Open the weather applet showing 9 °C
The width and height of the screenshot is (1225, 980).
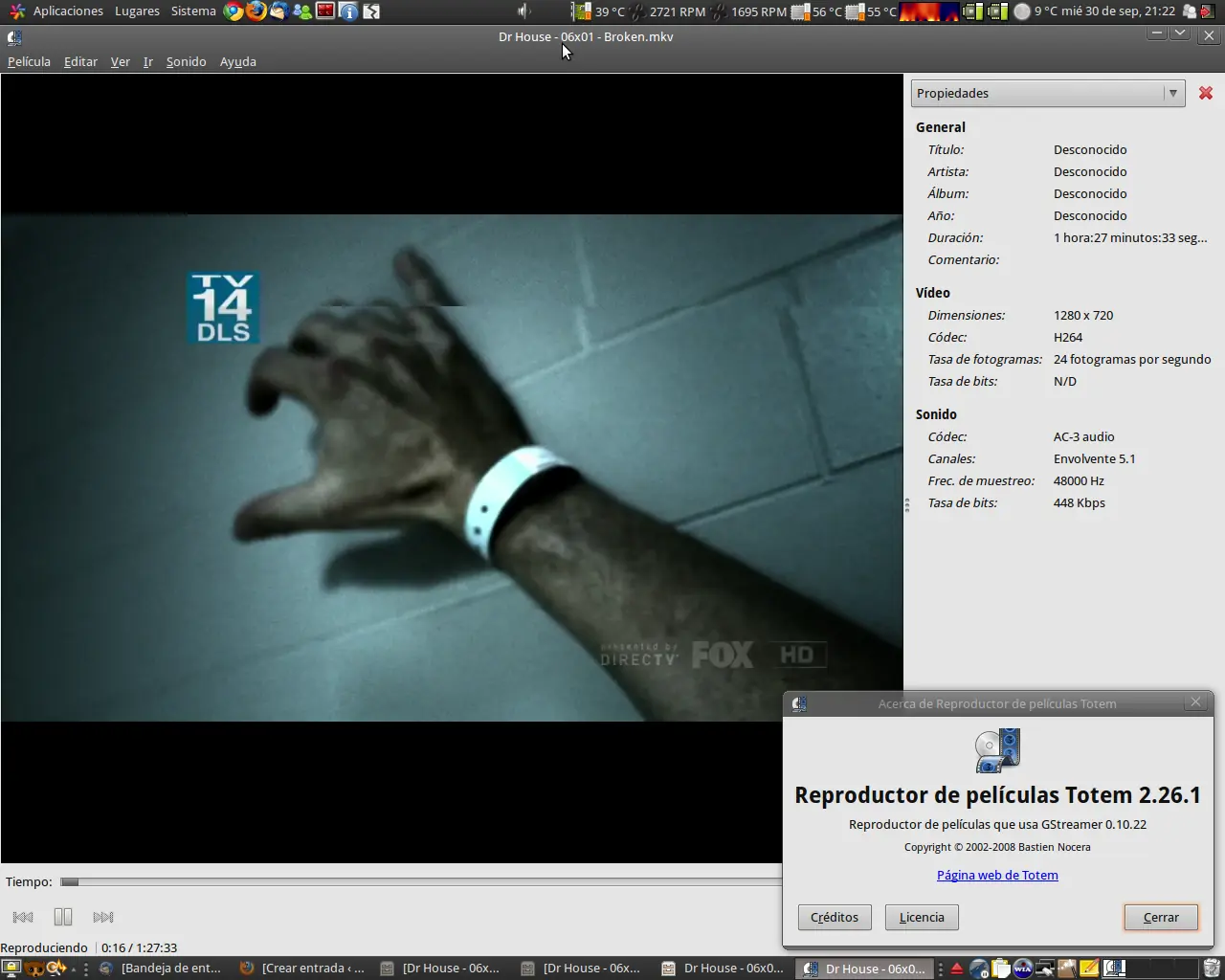(1036, 11)
